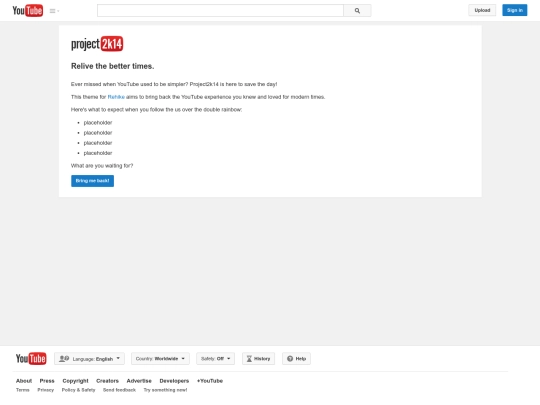The image size is (540, 405).
Task: Click the heading Relive the better times.
Action: tap(113, 66)
